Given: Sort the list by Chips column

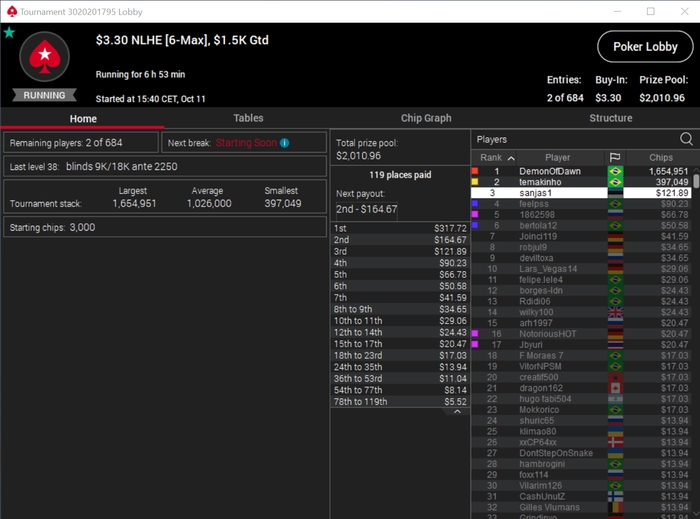Looking at the screenshot, I should pyautogui.click(x=661, y=157).
